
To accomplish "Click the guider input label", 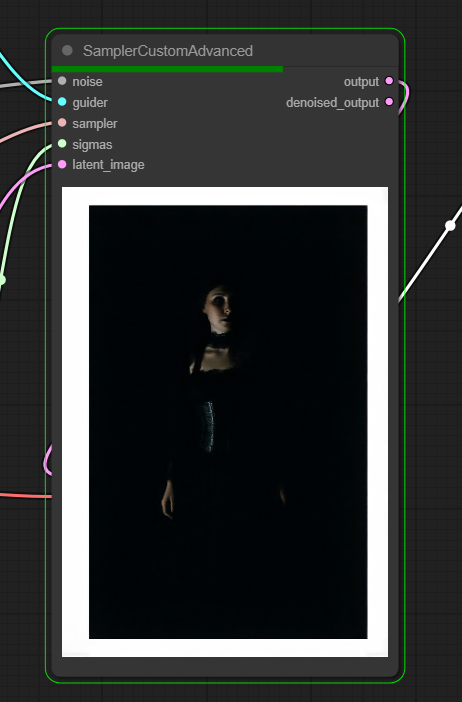I will [90, 103].
